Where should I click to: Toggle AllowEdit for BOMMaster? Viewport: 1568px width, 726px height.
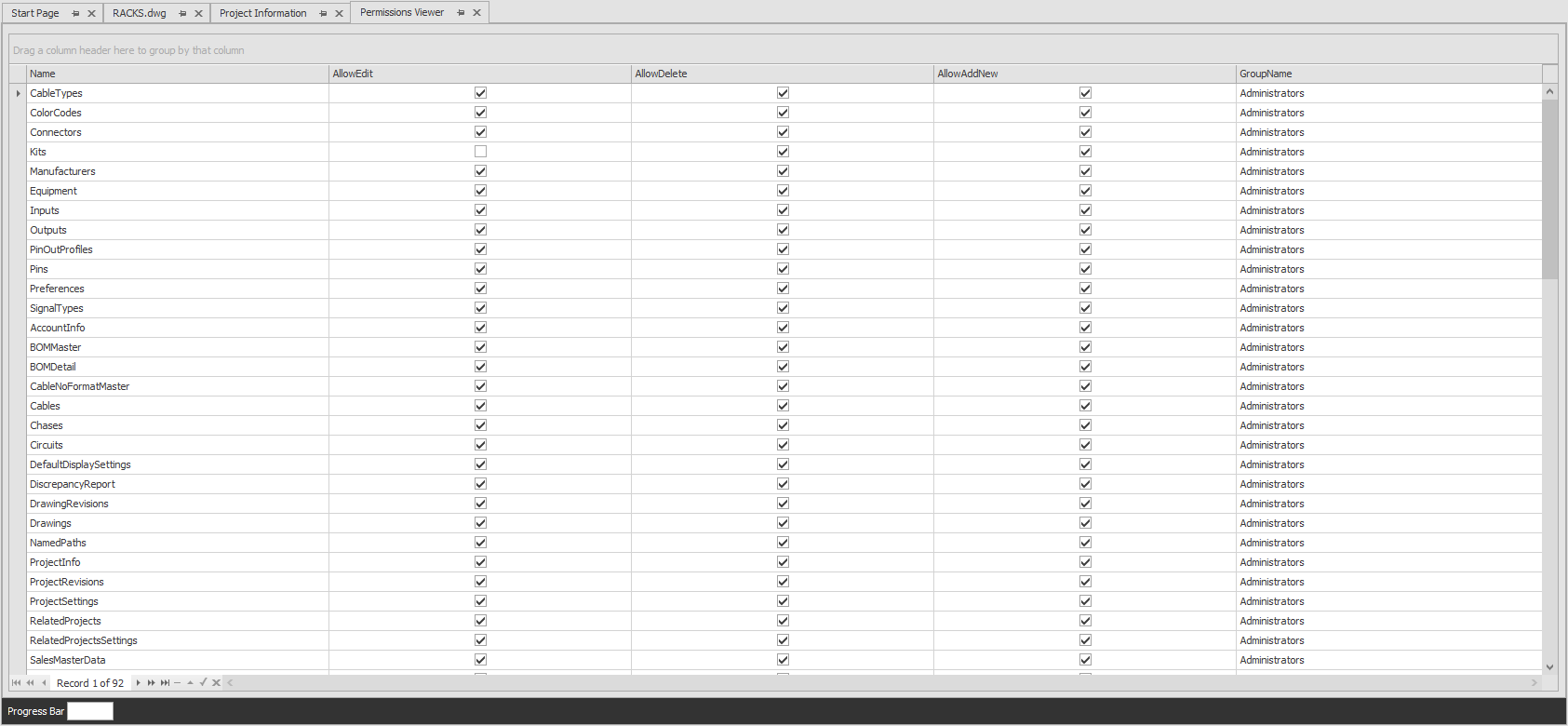tap(480, 347)
